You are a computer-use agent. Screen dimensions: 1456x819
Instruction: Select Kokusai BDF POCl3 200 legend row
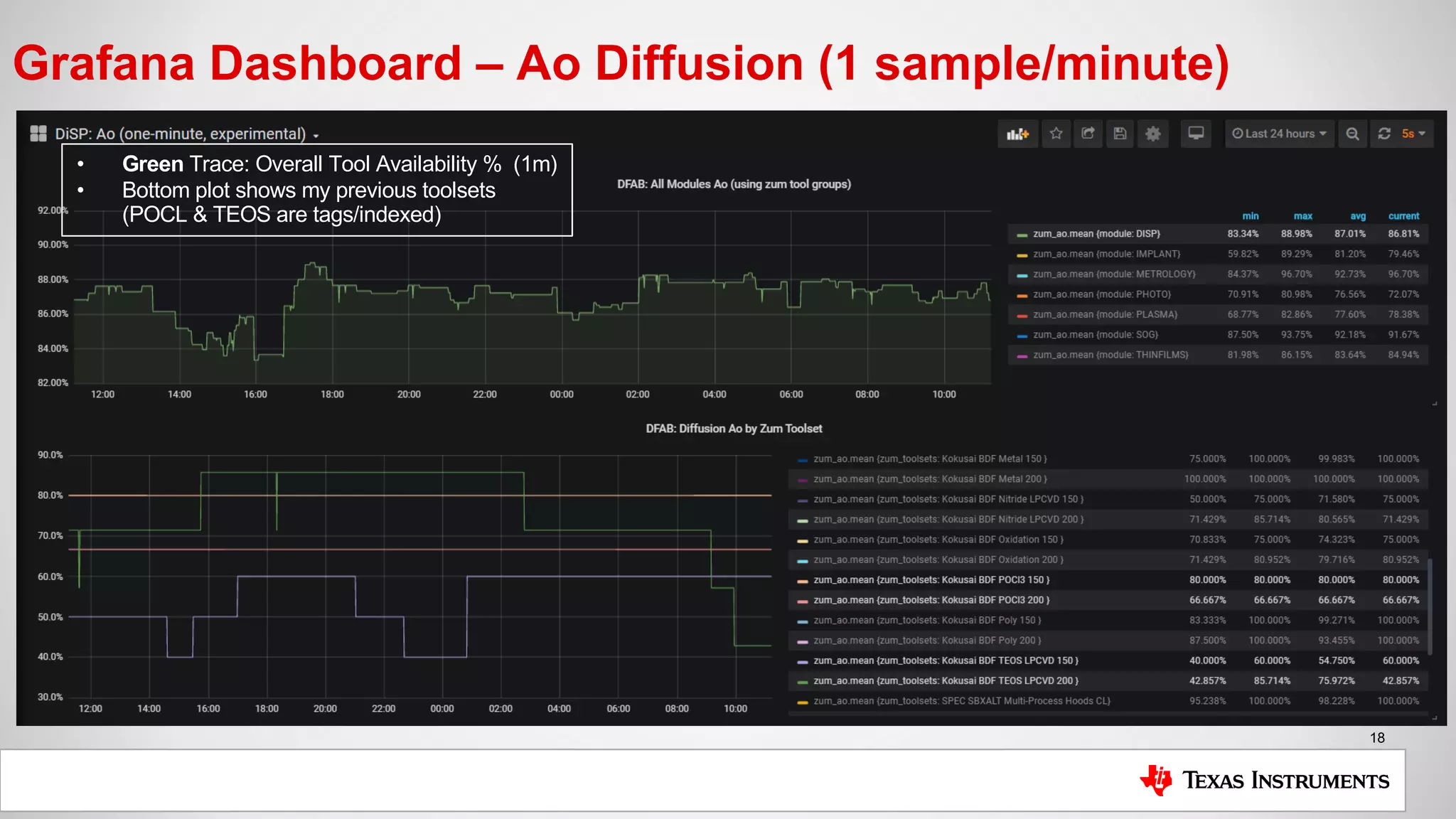(x=1108, y=600)
